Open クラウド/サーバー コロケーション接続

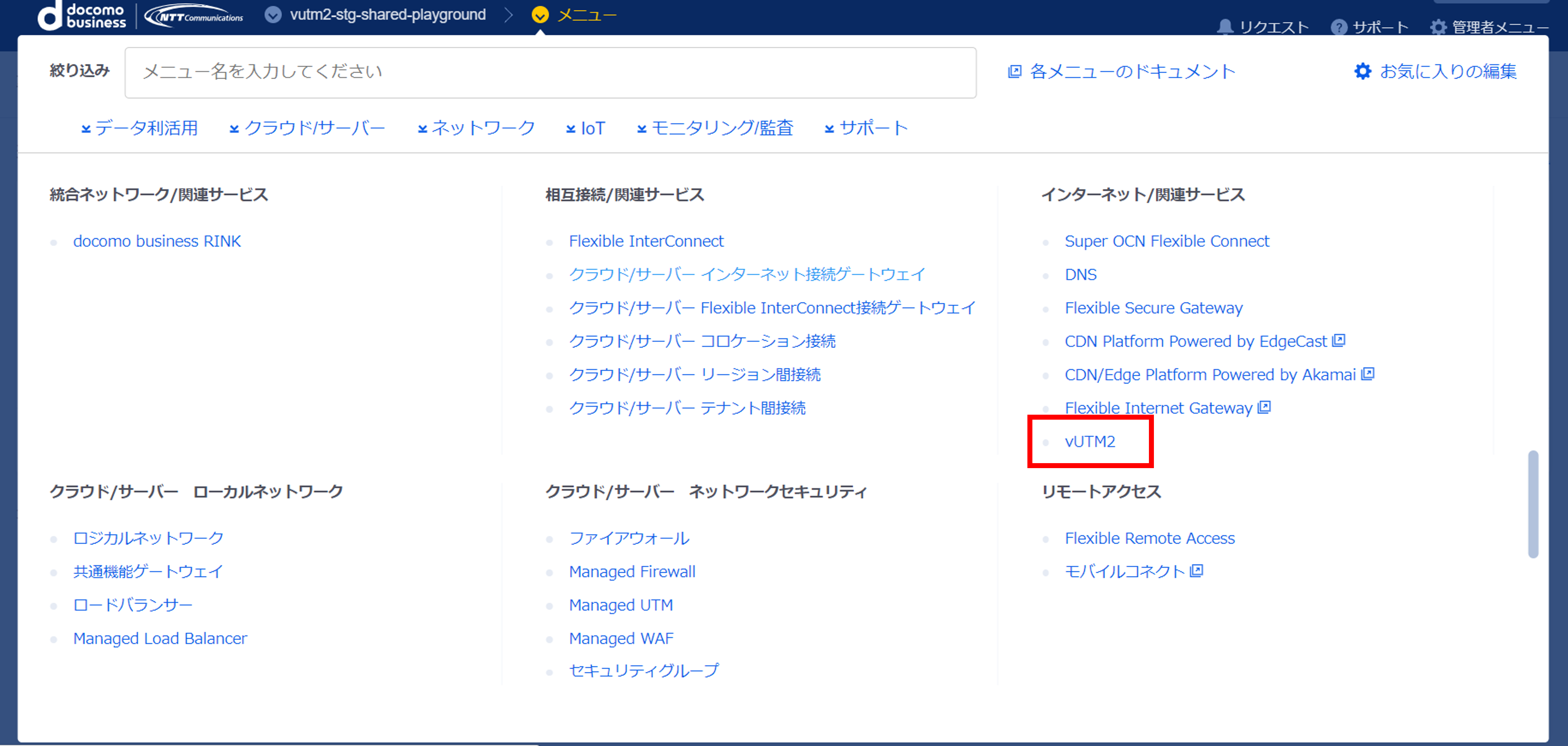(x=702, y=341)
